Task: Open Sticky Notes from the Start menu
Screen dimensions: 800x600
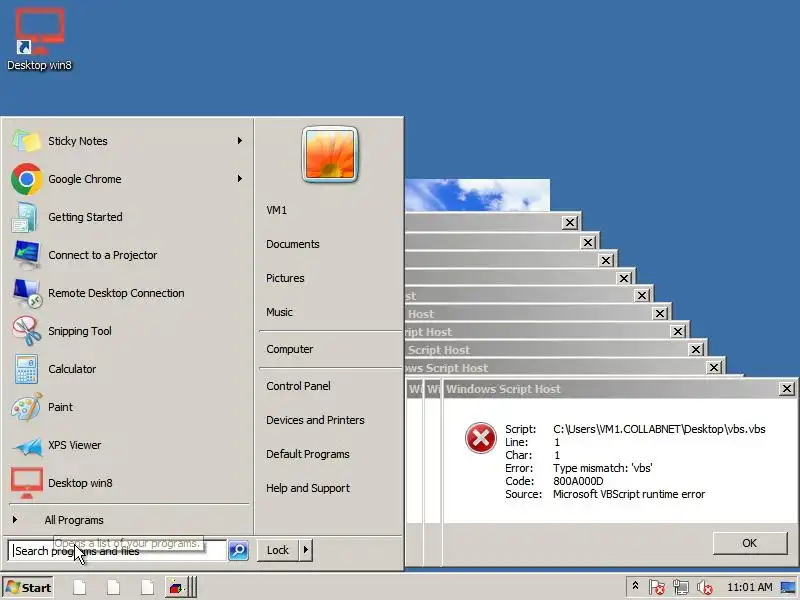Action: click(x=127, y=141)
